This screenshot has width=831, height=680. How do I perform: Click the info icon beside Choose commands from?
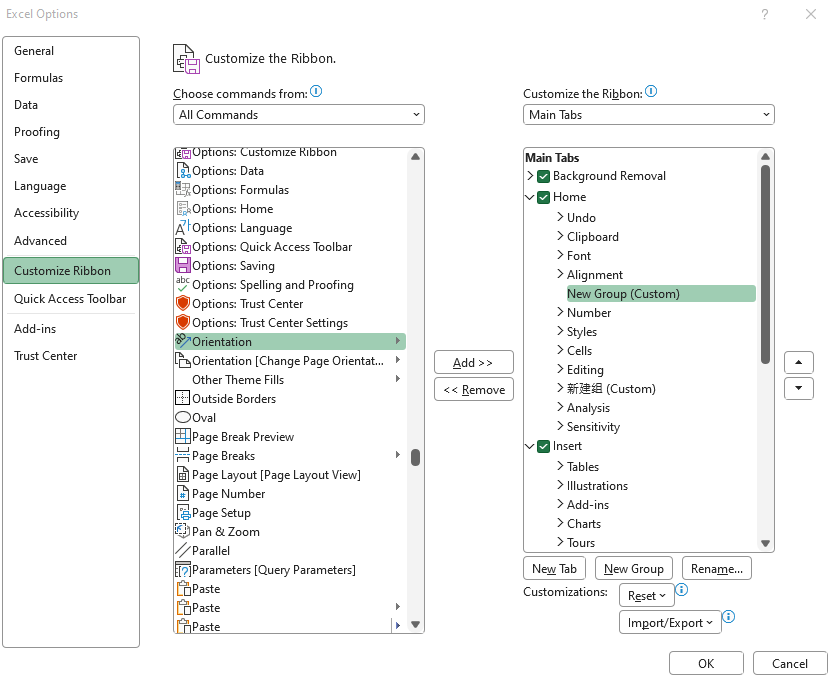point(316,92)
